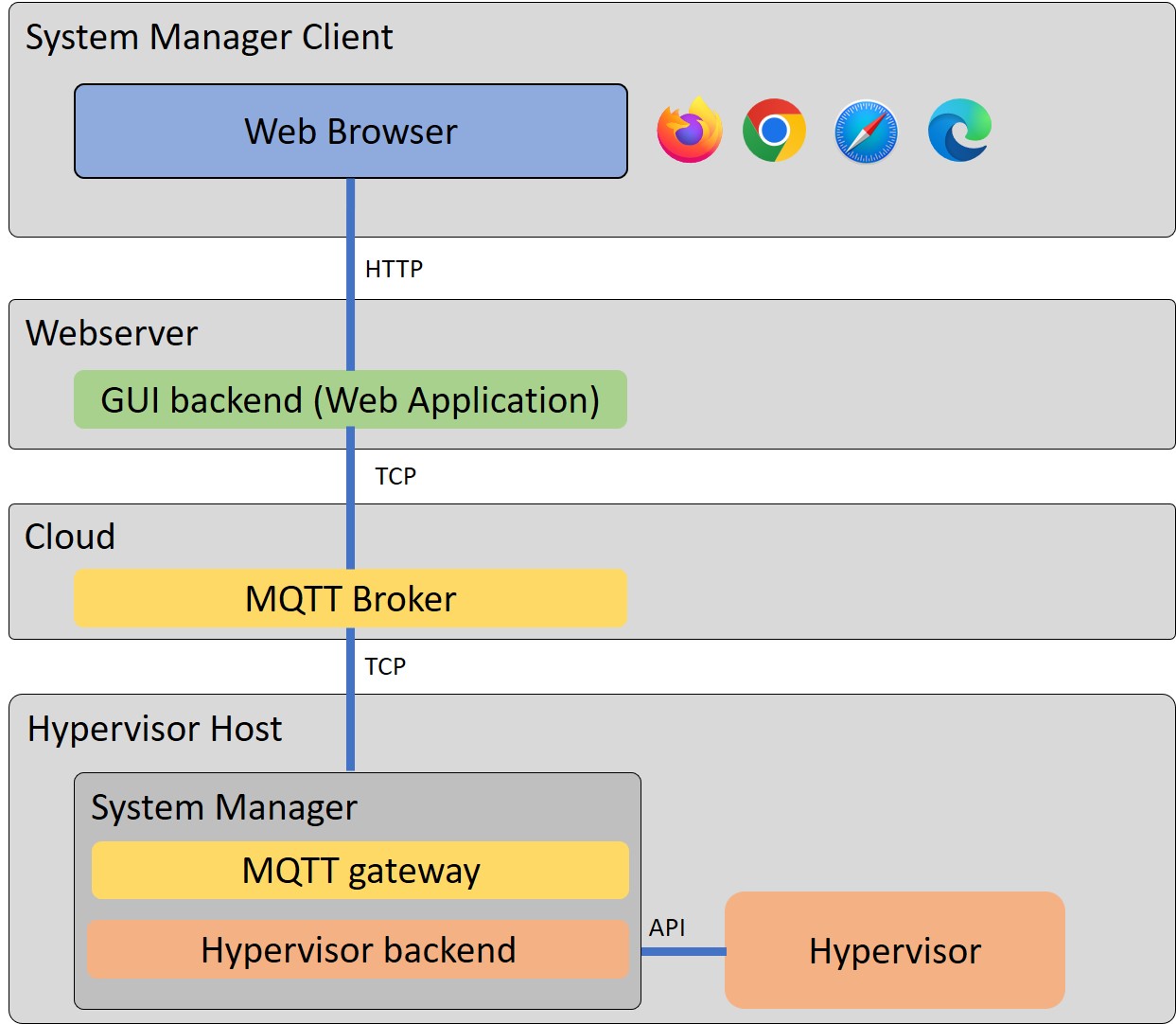Expand the Hypervisor Host container
The width and height of the screenshot is (1176, 1024).
(154, 729)
